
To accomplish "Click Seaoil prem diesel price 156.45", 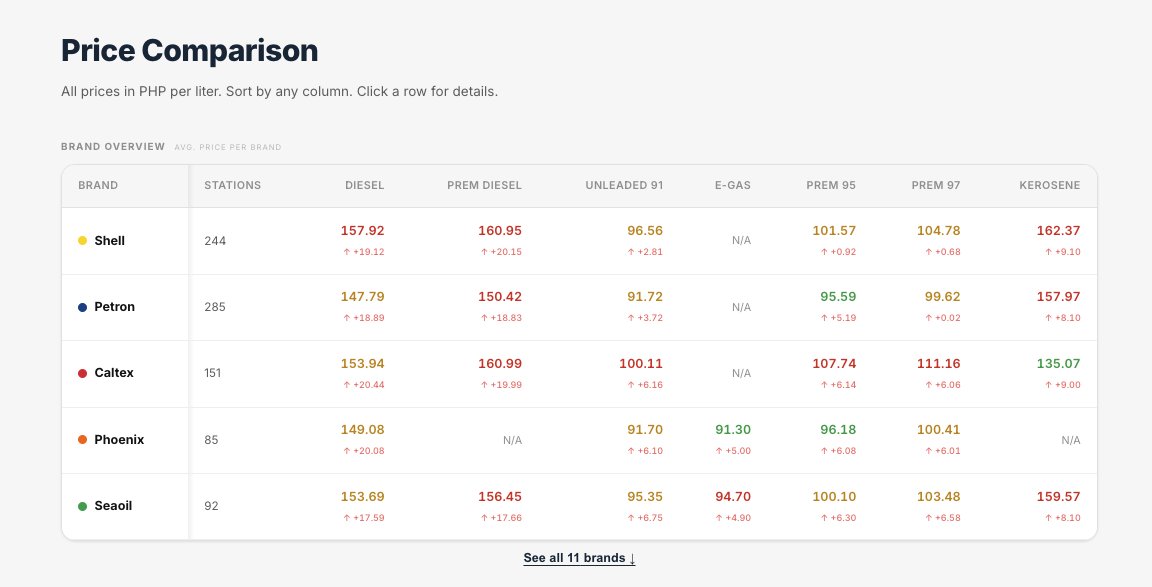I will (500, 497).
